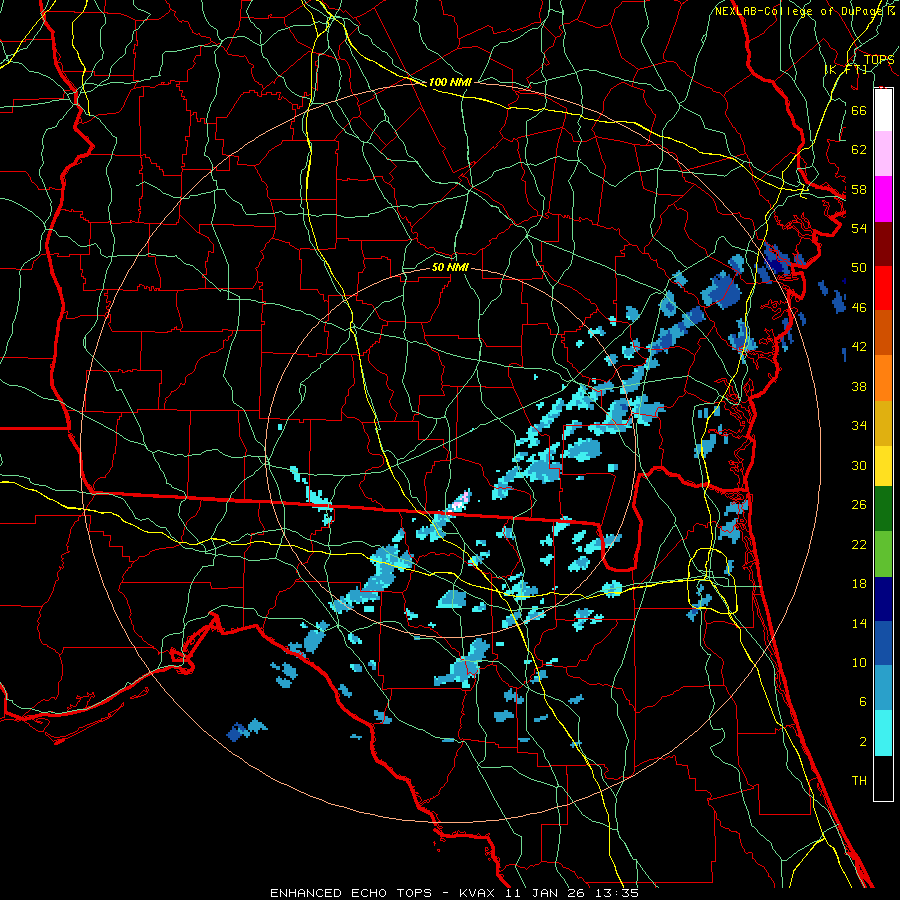Pick the dark orange 46 kft swatch

883,333
